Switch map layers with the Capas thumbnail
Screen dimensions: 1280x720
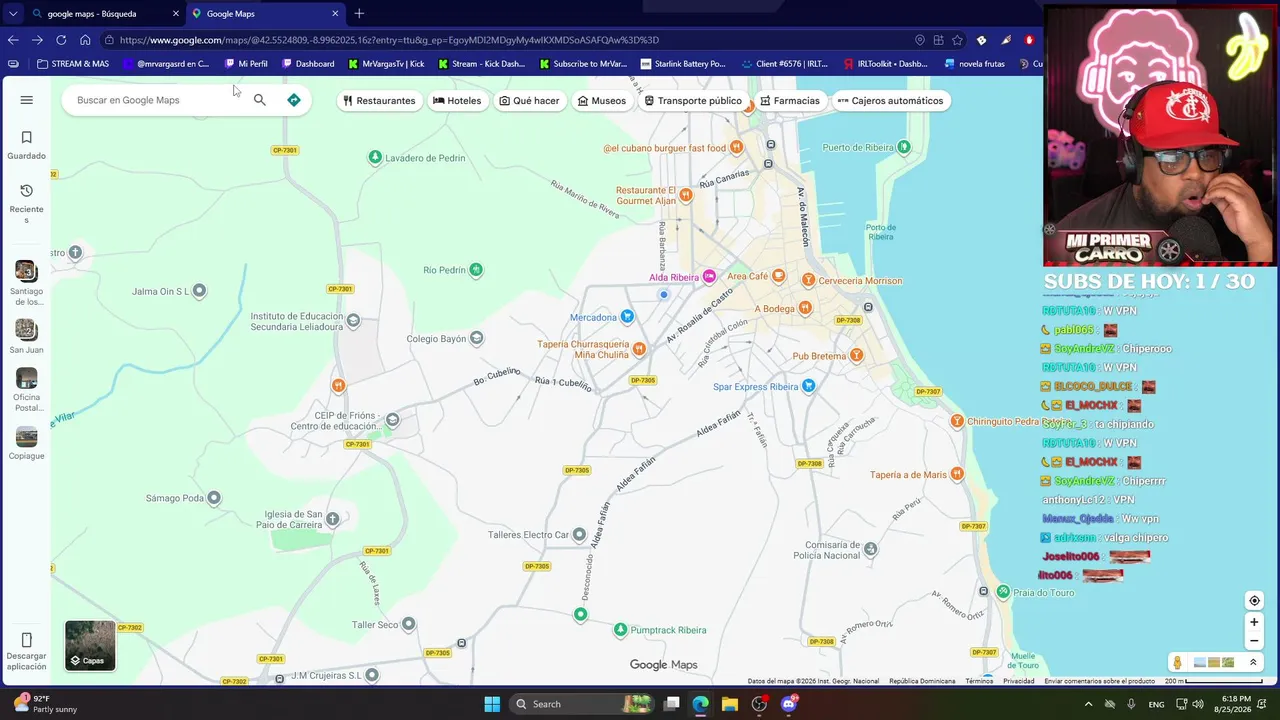click(90, 645)
